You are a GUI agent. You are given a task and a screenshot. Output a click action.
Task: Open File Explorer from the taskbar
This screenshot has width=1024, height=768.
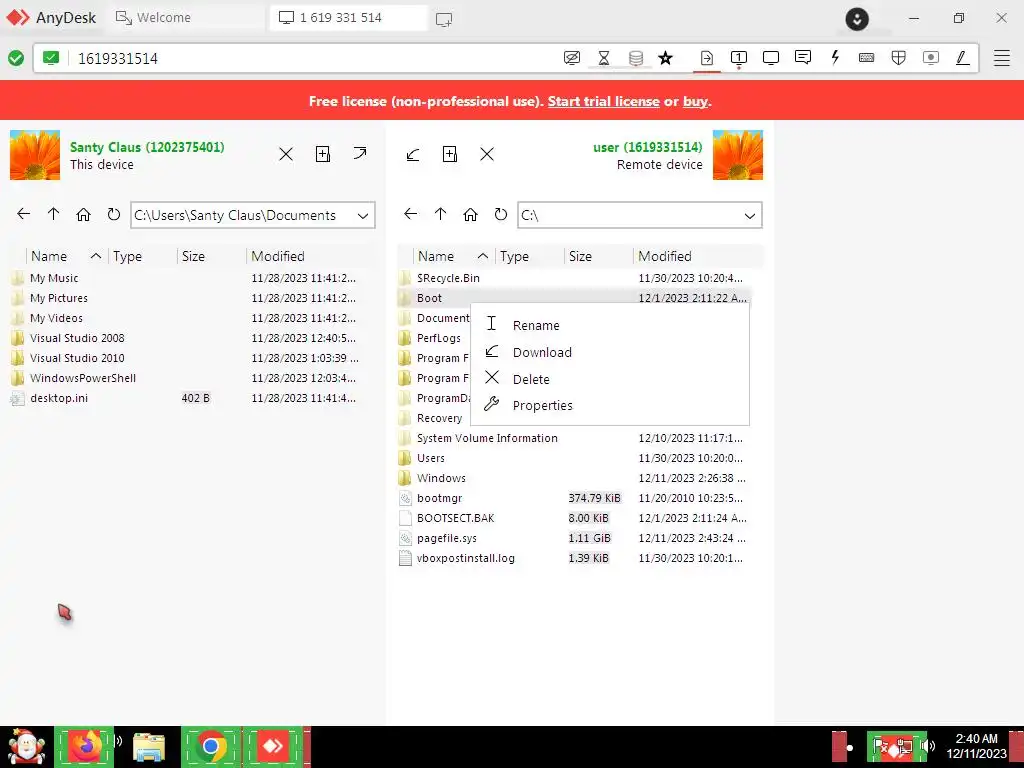148,747
